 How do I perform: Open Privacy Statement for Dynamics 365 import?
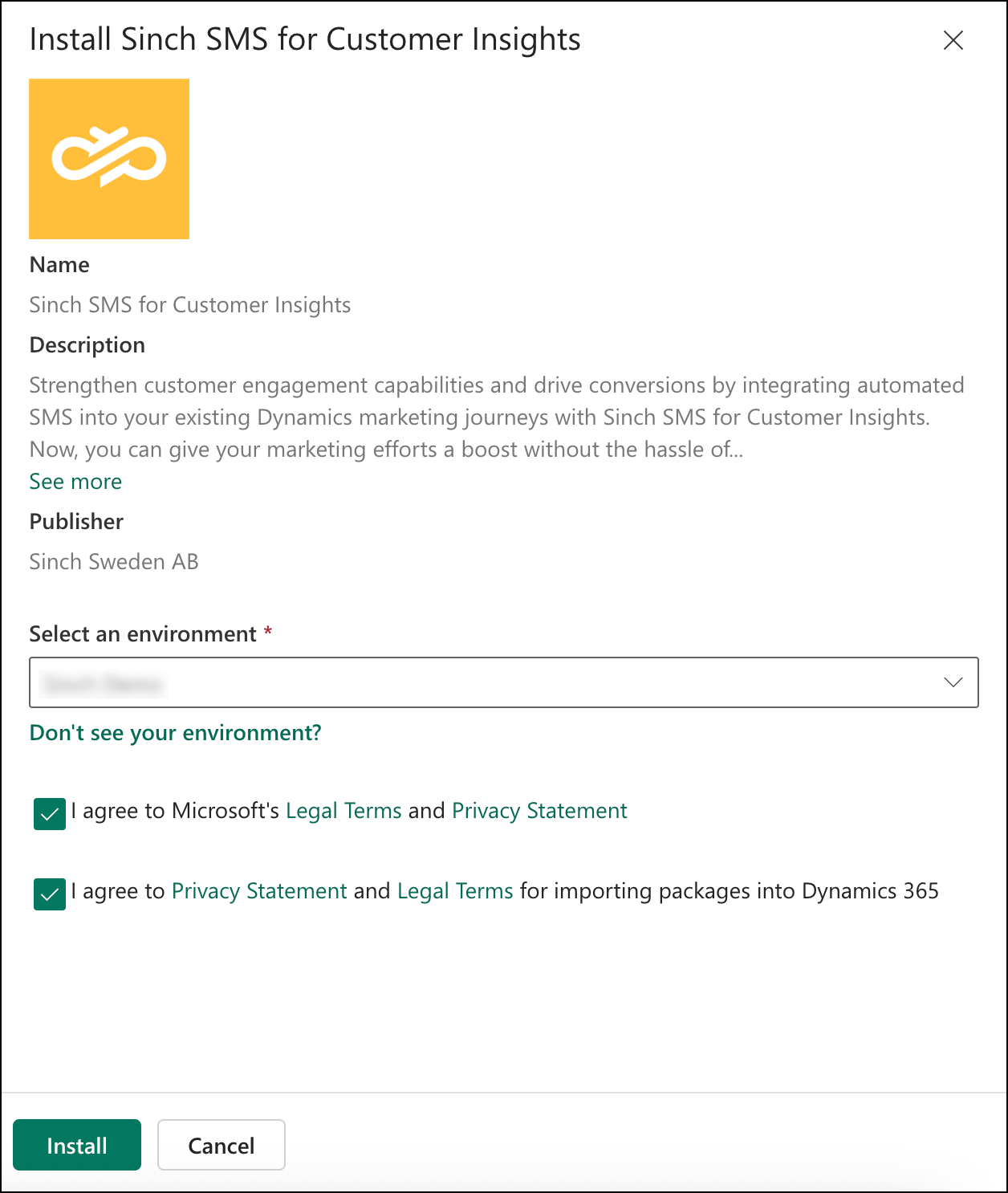258,890
